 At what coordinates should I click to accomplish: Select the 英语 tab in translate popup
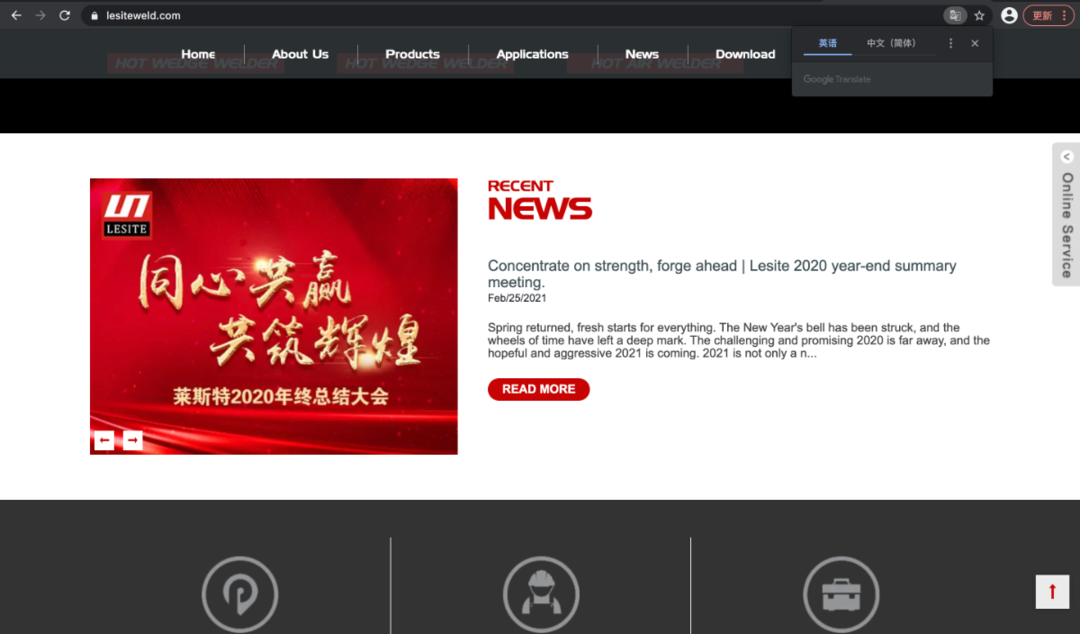828,44
